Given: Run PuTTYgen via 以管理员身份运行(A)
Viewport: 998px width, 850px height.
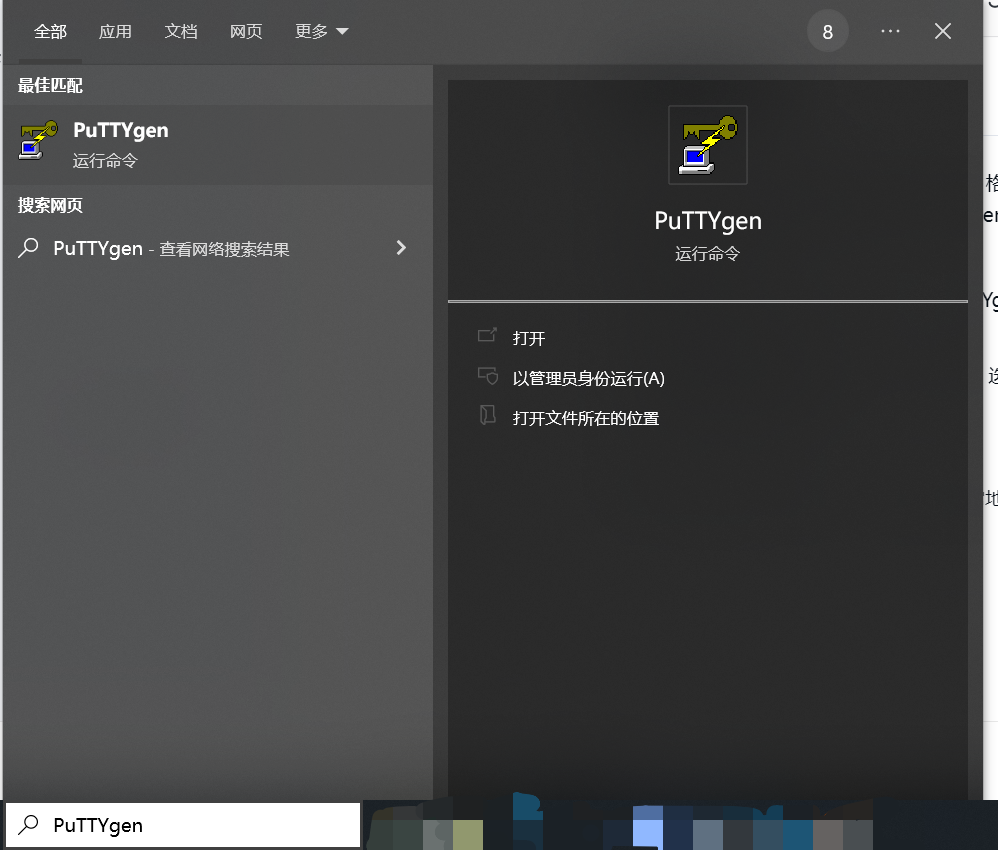Looking at the screenshot, I should tap(589, 378).
